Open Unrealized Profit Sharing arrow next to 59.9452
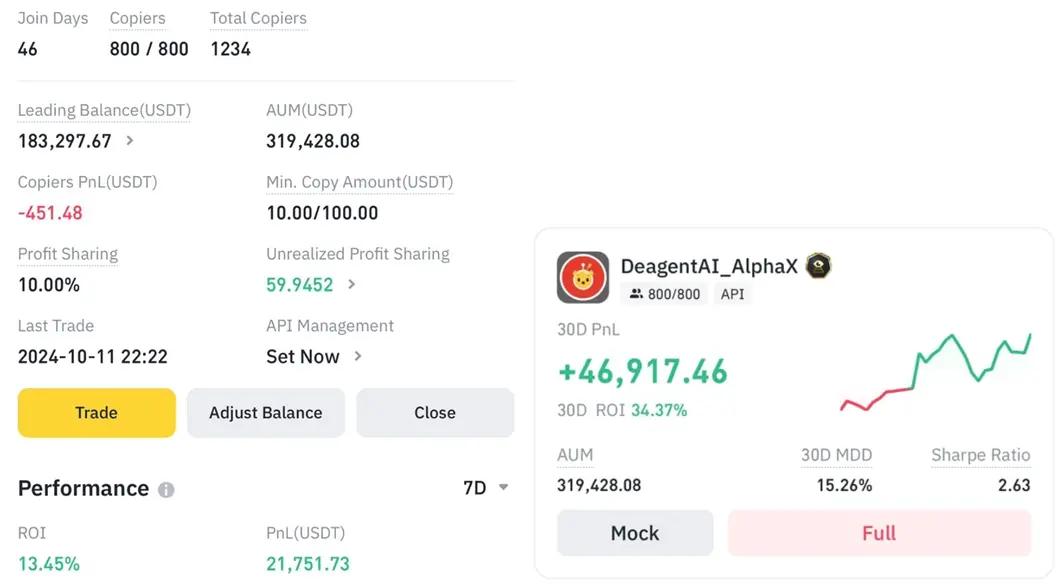This screenshot has height=584, width=1060. (x=351, y=285)
